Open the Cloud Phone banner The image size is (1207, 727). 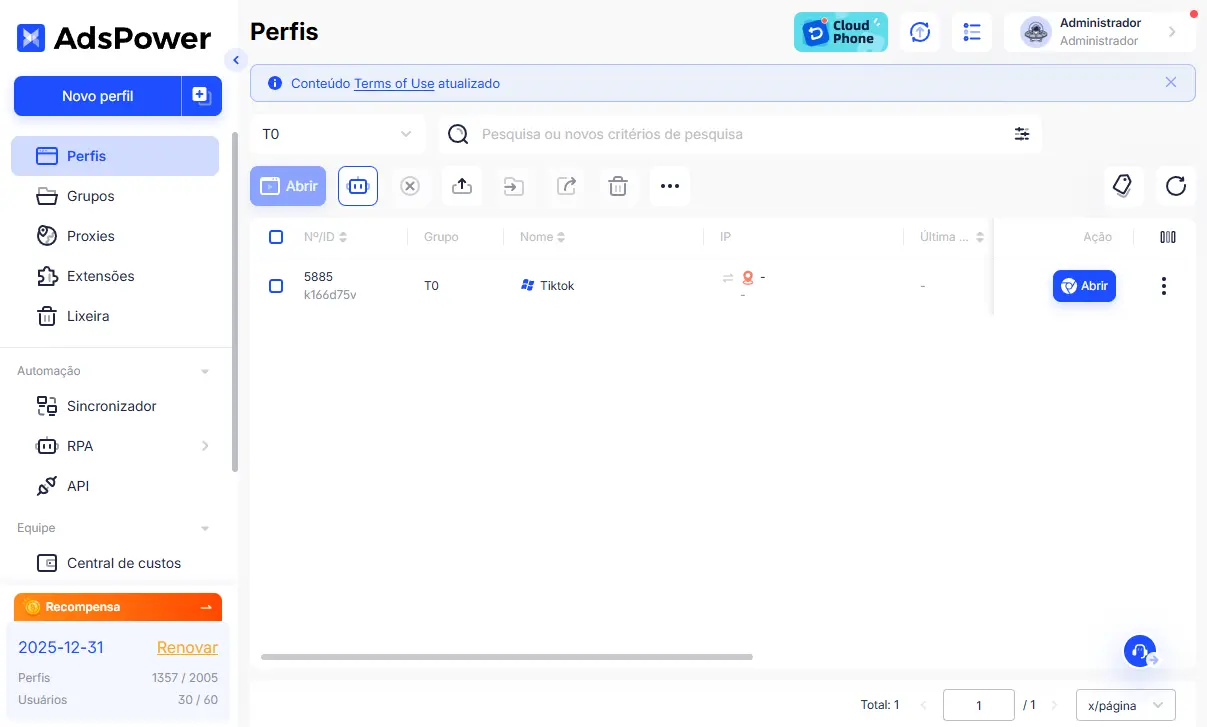coord(840,32)
